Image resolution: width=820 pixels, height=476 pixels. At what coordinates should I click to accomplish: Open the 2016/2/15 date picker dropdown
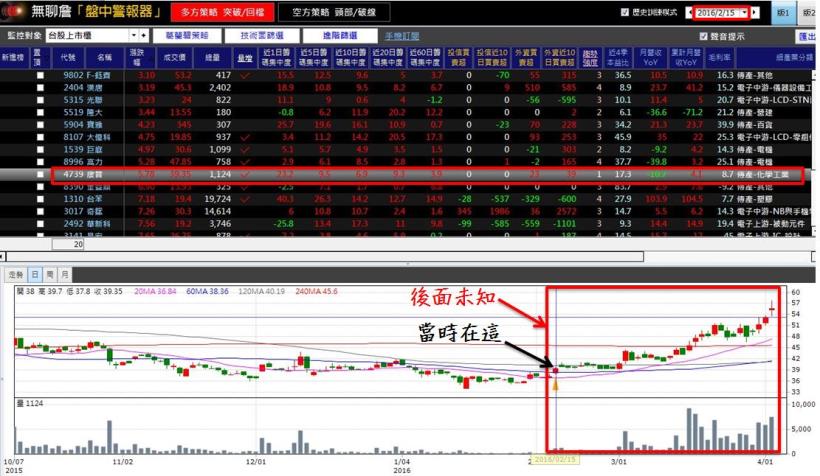pos(744,13)
